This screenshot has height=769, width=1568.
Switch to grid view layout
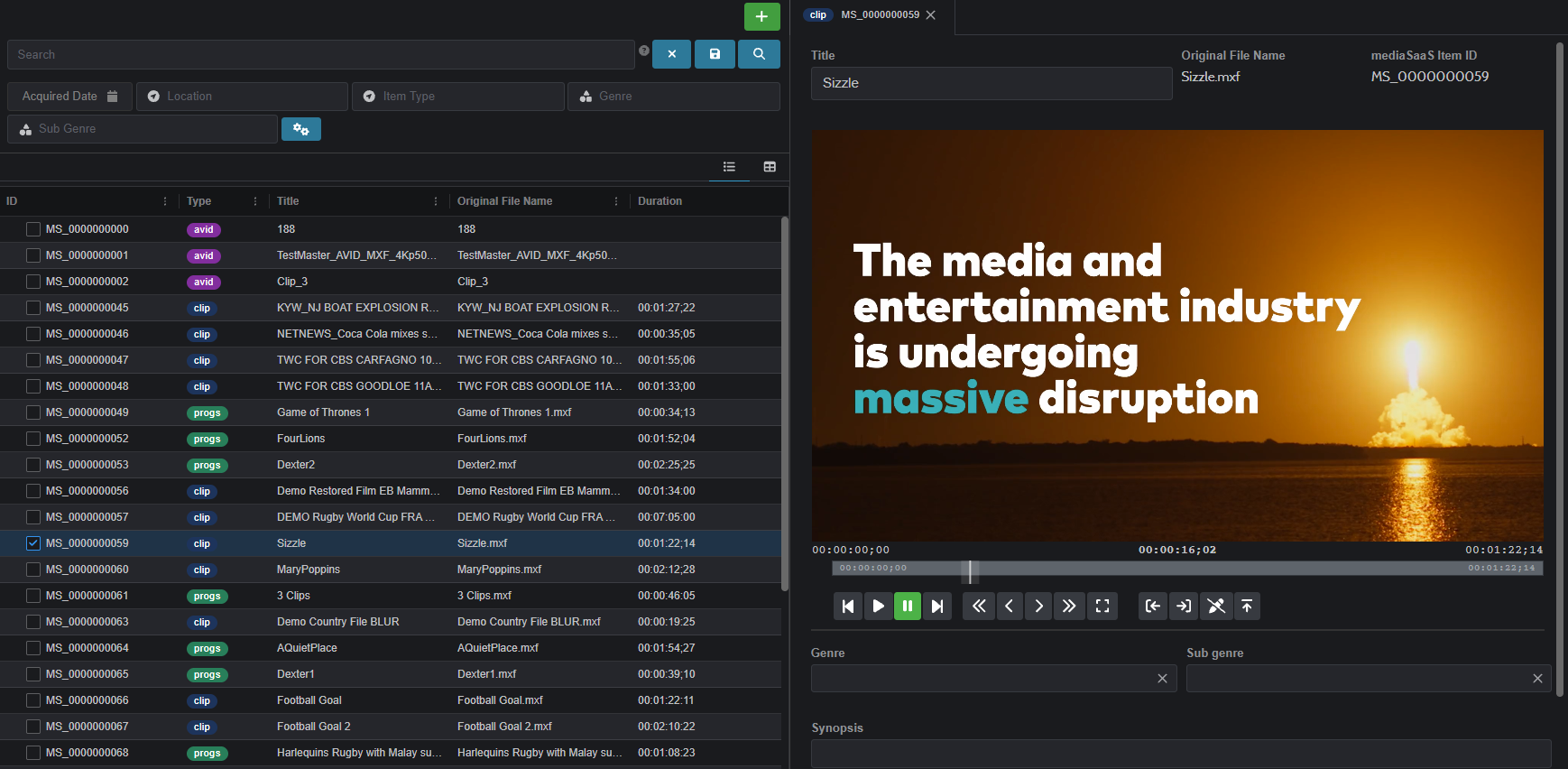(x=770, y=167)
